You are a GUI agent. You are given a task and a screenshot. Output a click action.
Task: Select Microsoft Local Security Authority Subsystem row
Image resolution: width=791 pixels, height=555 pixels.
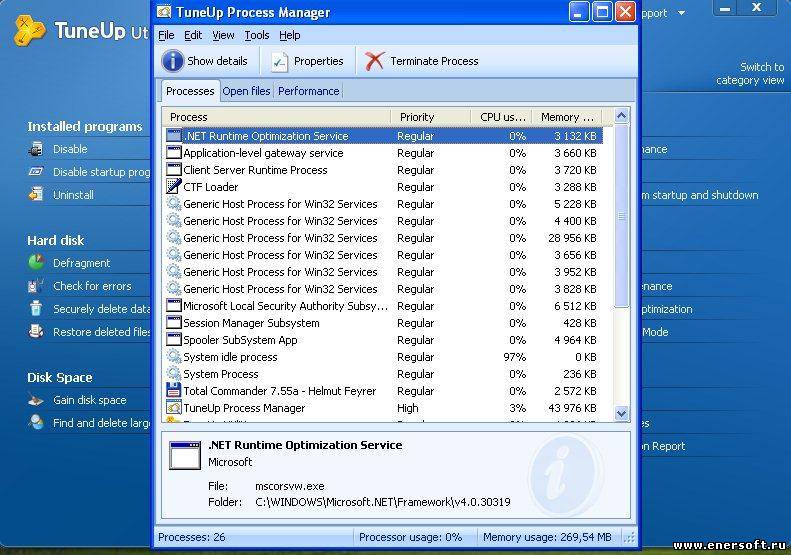[384, 306]
